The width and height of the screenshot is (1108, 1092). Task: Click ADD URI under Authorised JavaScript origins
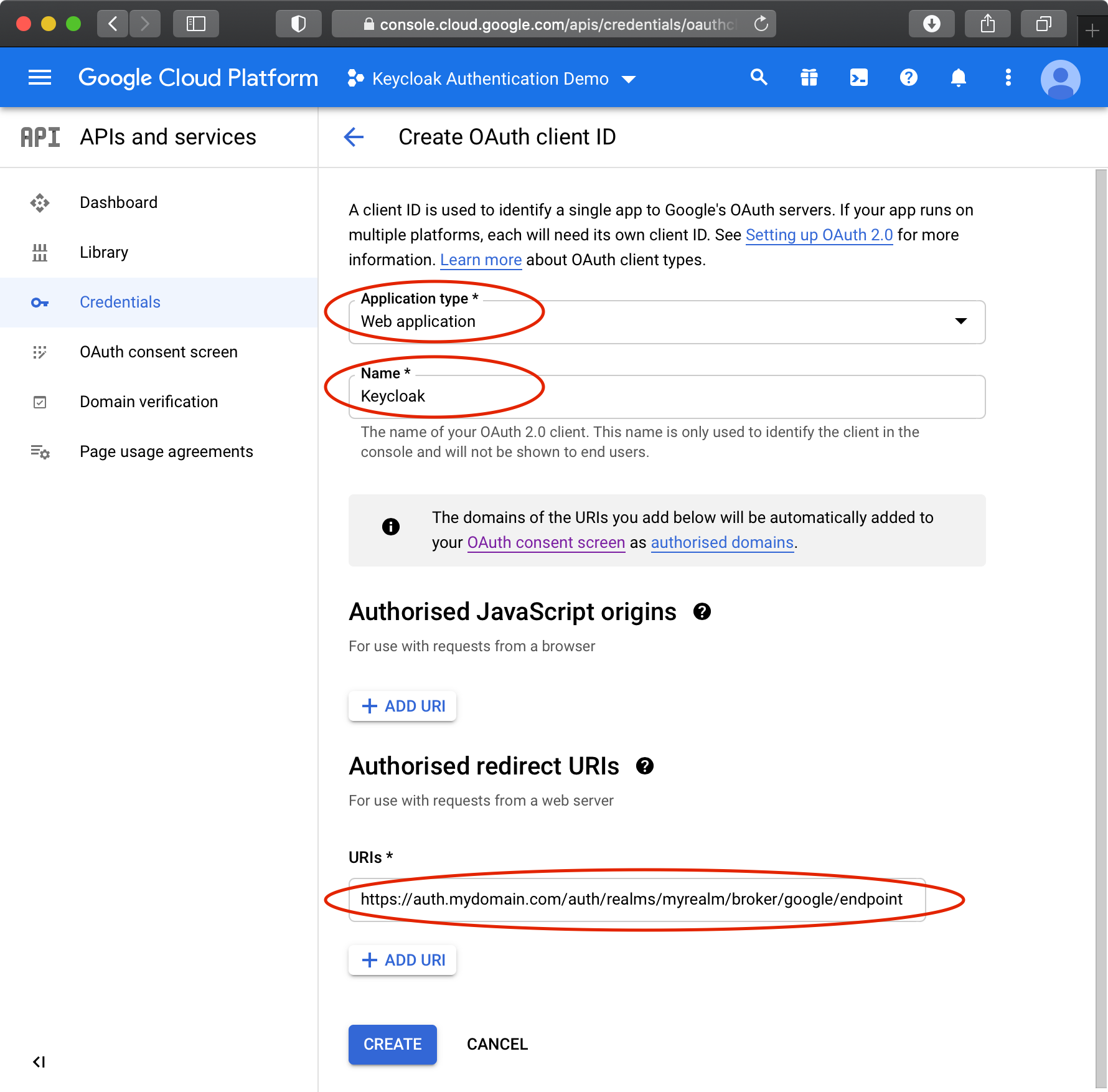pos(402,706)
